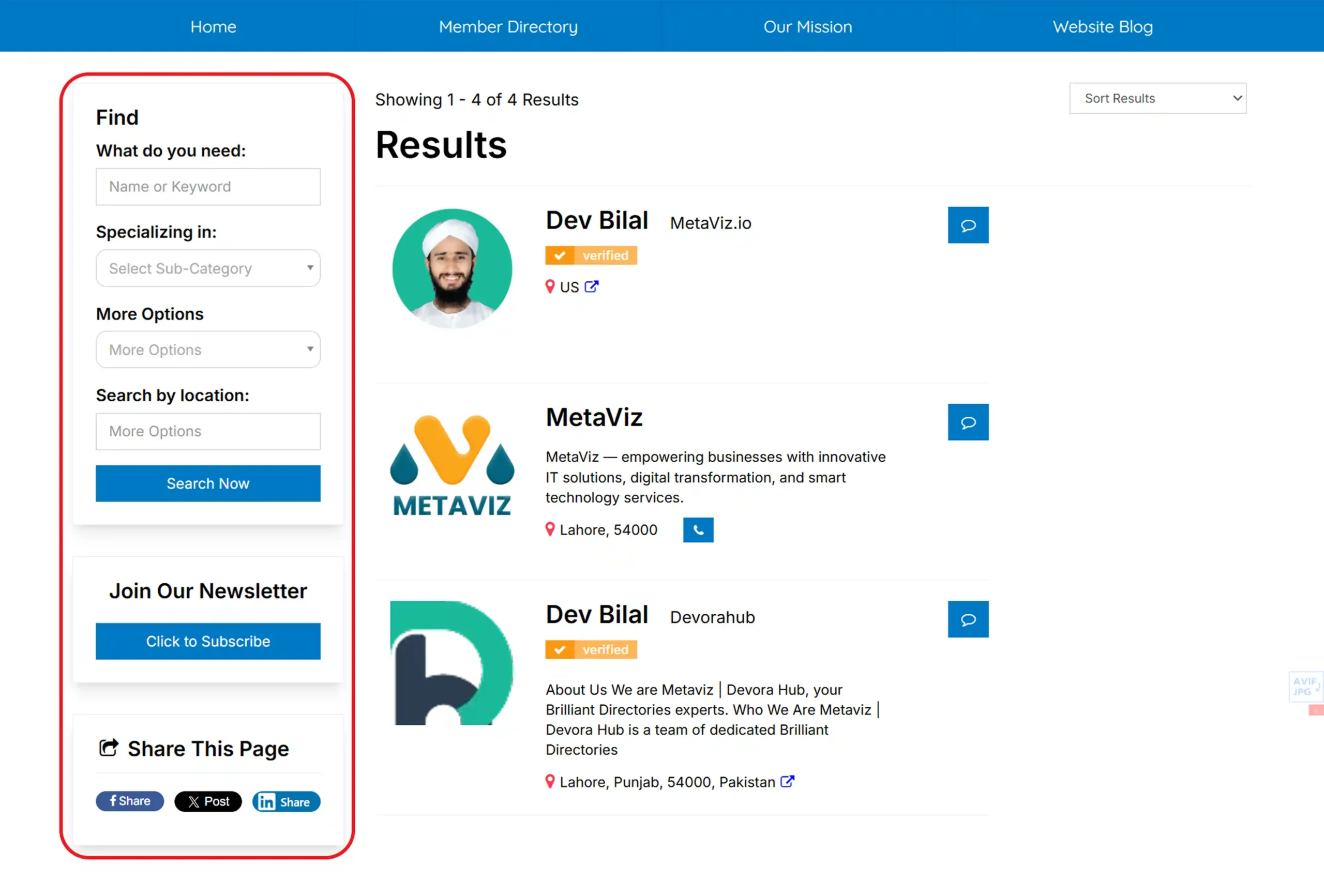Viewport: 1324px width, 896px height.
Task: Open the METAVIZ logo thumbnail
Action: pos(452,466)
